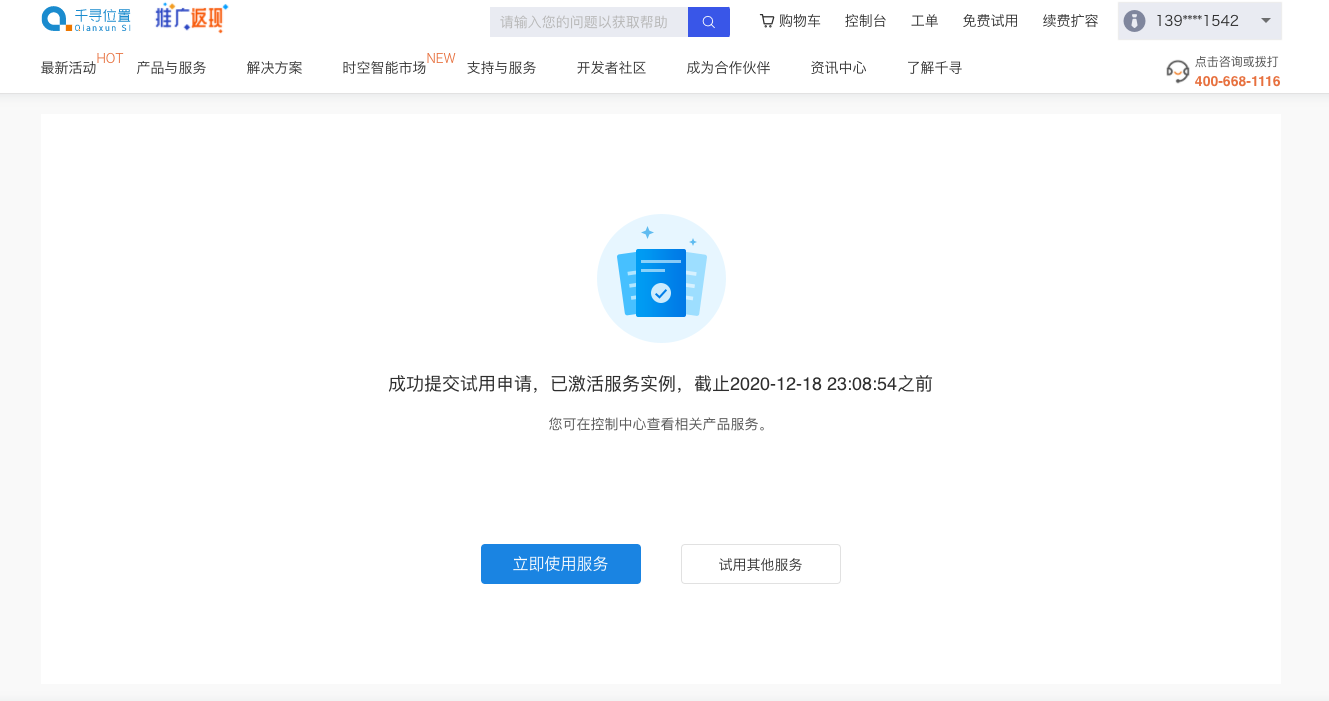Image resolution: width=1329 pixels, height=701 pixels.
Task: Click the user avatar icon
Action: click(1134, 21)
